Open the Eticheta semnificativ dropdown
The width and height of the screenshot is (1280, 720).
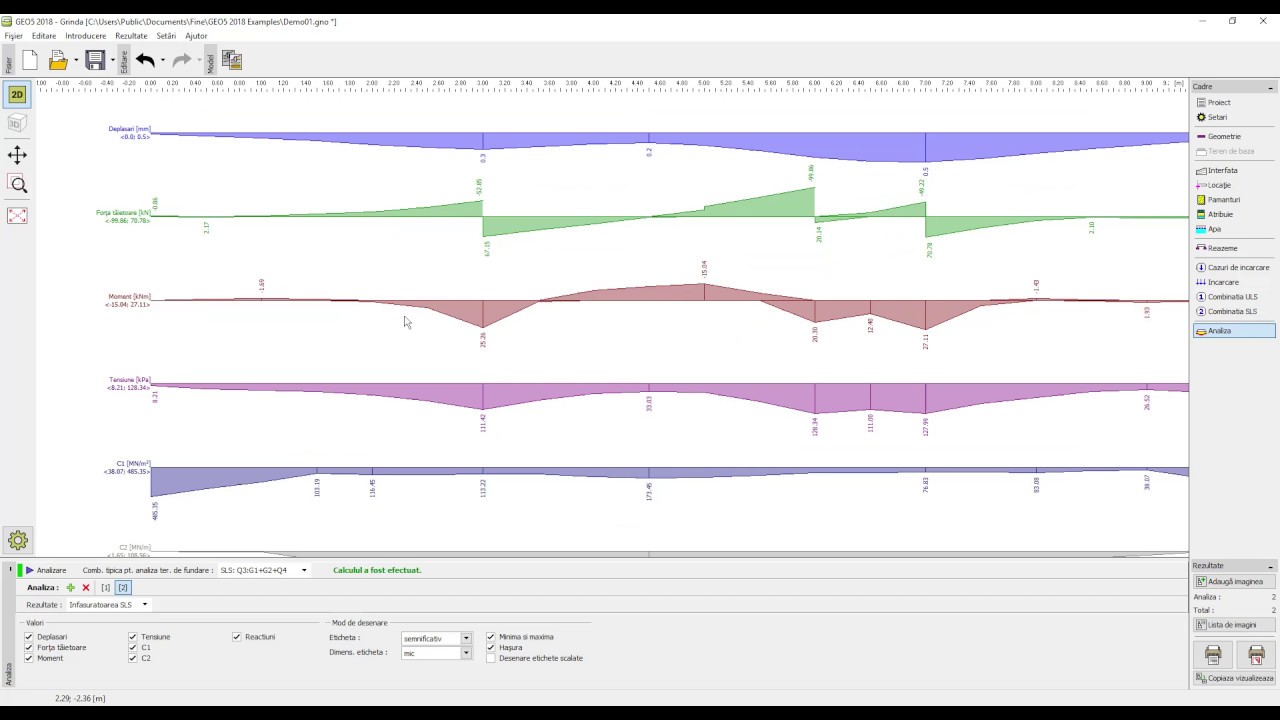pos(435,638)
